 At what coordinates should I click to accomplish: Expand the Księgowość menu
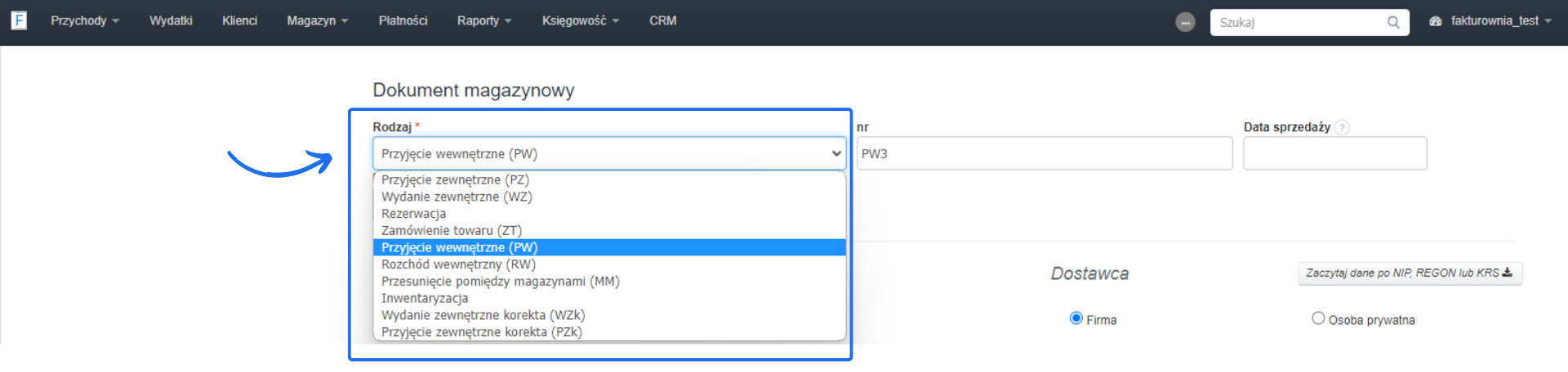580,21
